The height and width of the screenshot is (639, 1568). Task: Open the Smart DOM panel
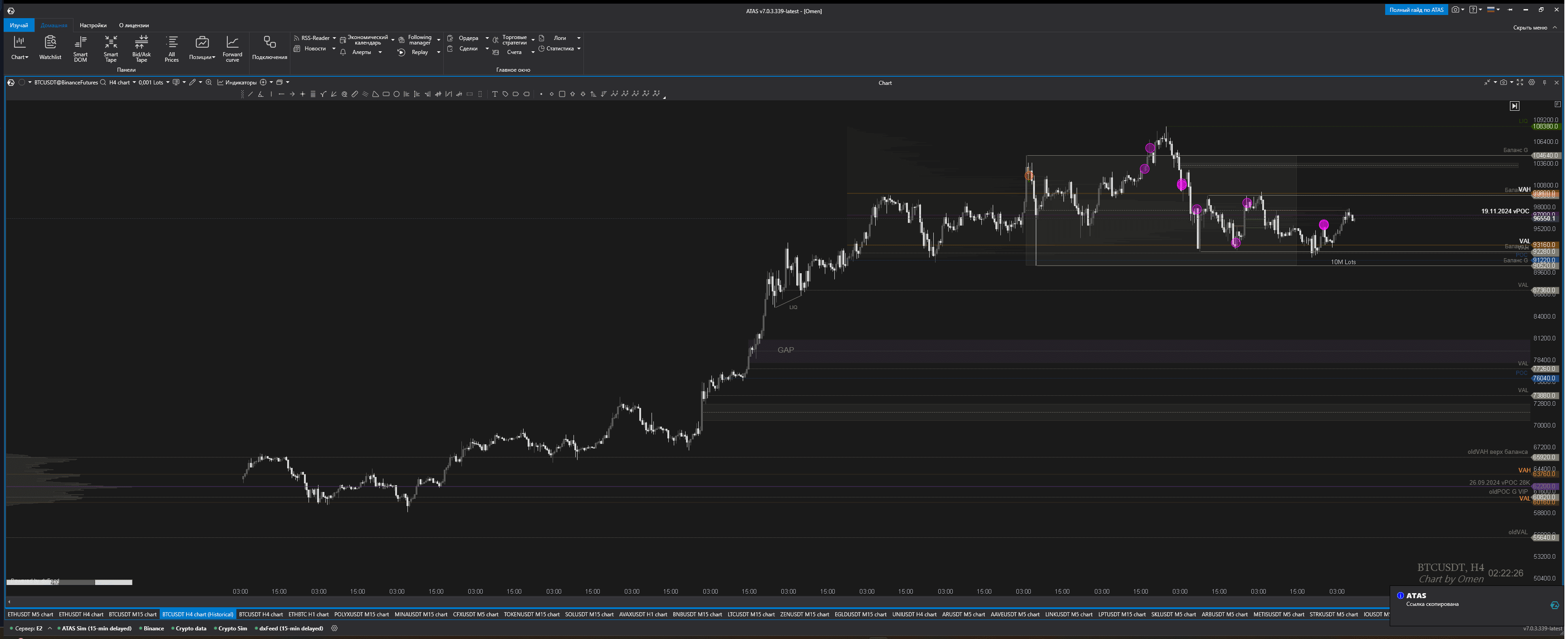point(80,48)
